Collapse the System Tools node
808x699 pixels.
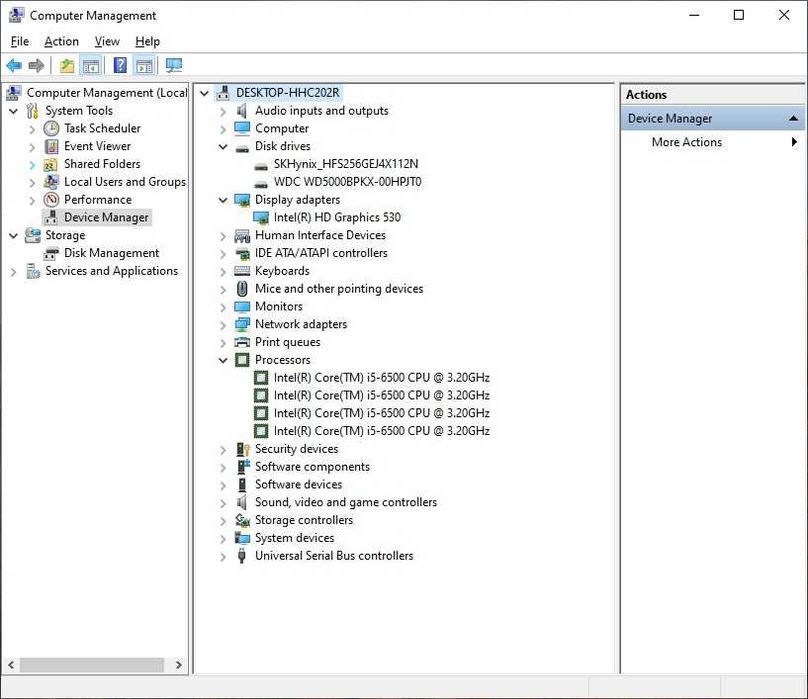tap(14, 111)
